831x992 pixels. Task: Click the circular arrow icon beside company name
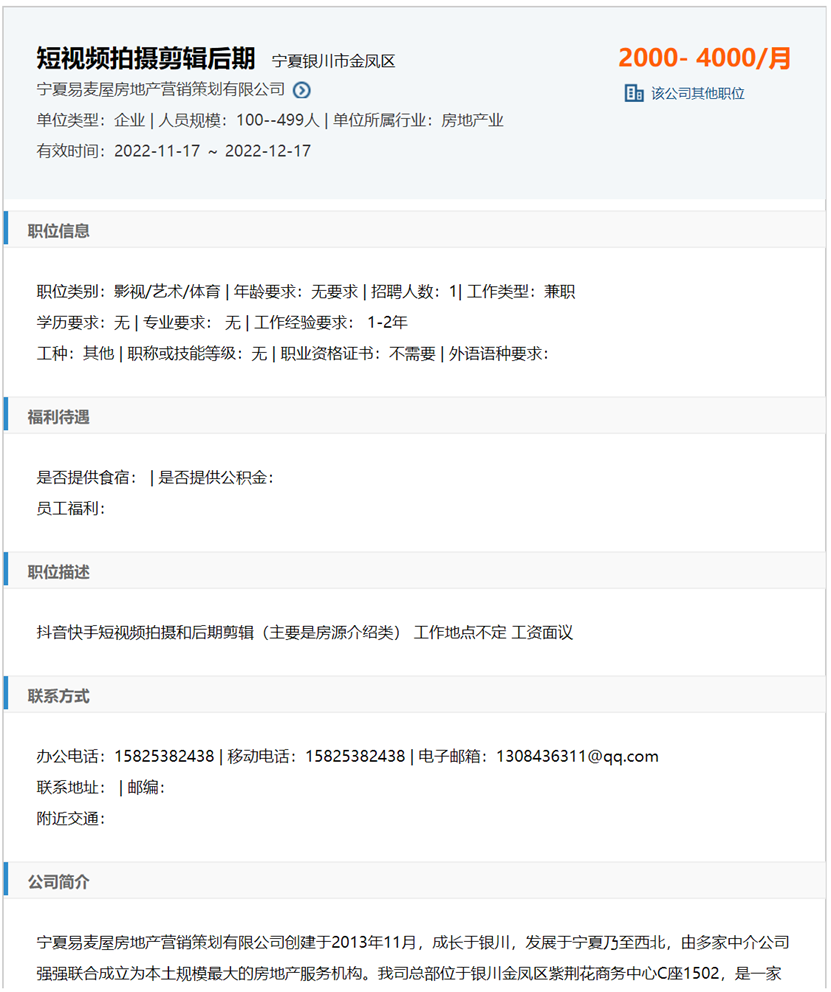[x=302, y=90]
